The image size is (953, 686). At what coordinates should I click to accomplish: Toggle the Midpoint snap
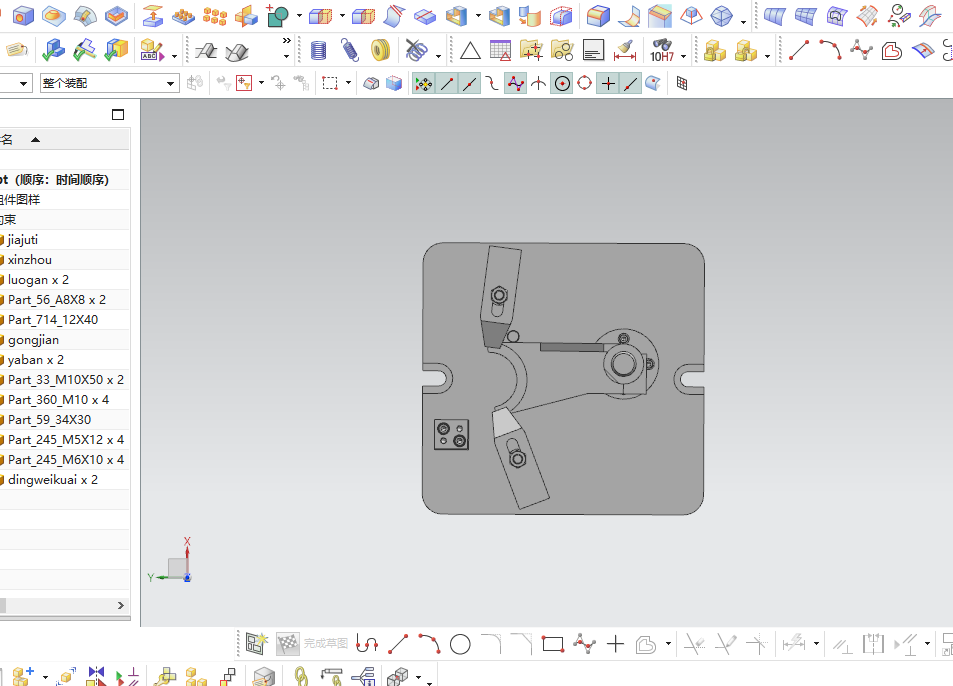pos(469,83)
